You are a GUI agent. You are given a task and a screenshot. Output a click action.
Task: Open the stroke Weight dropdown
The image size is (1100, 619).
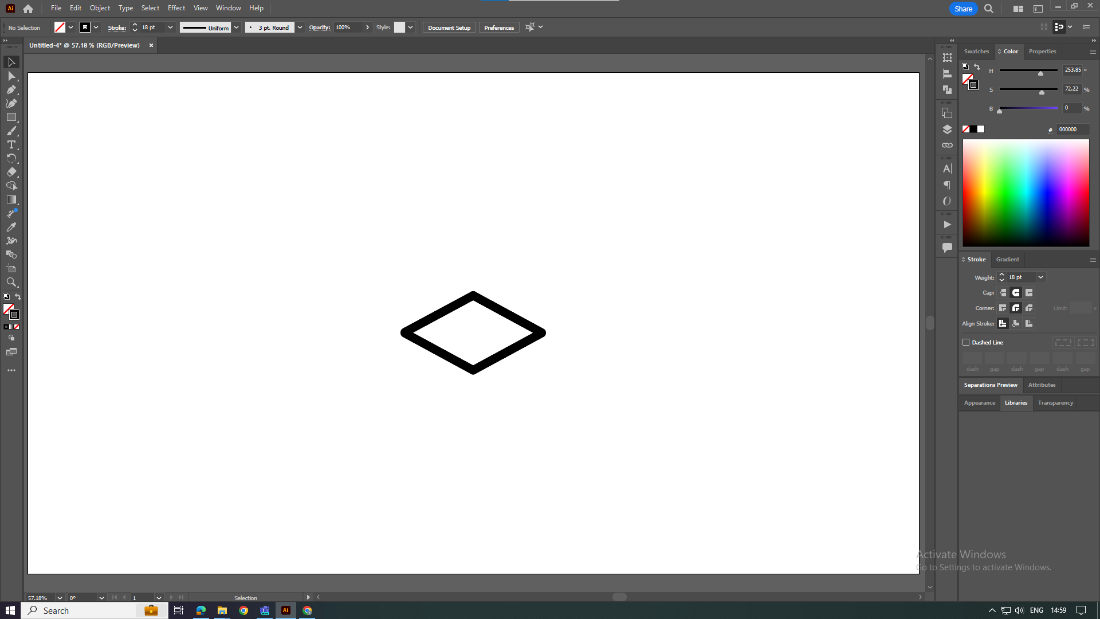pos(1041,277)
